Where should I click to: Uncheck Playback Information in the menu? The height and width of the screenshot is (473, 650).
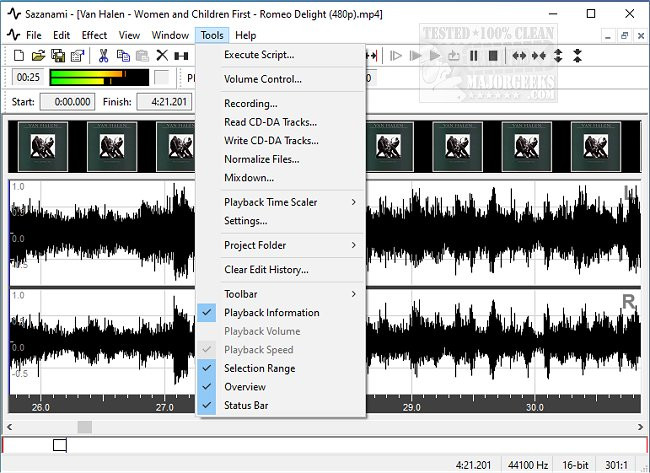point(271,313)
